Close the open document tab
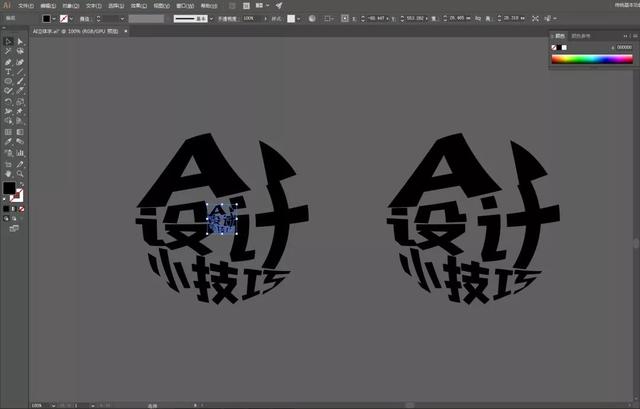 126,31
